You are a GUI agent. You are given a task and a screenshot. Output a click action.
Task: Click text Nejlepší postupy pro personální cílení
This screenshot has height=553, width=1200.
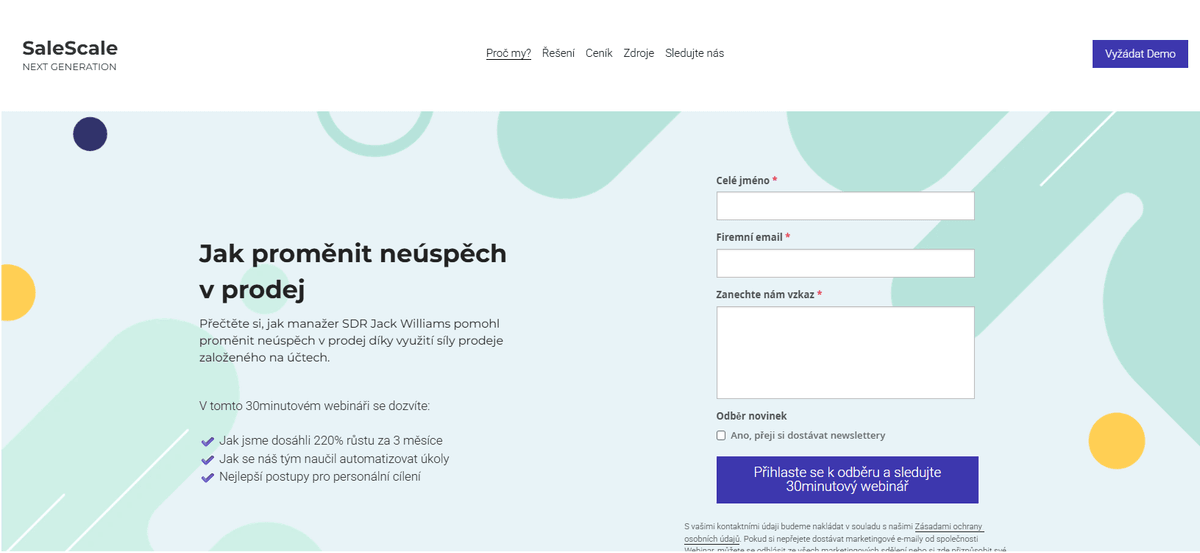click(320, 477)
